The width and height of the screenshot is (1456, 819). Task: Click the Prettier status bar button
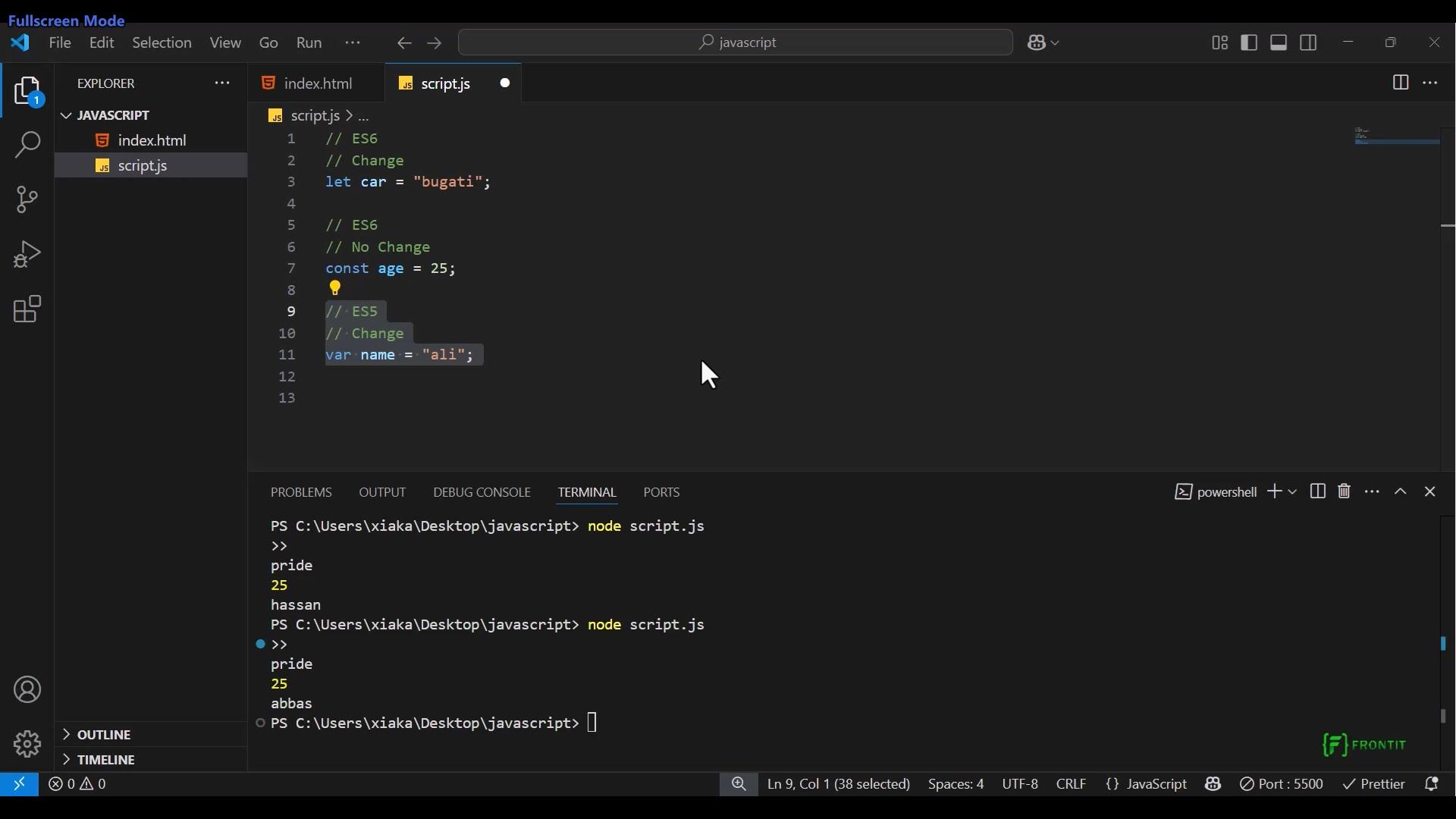pos(1374,784)
